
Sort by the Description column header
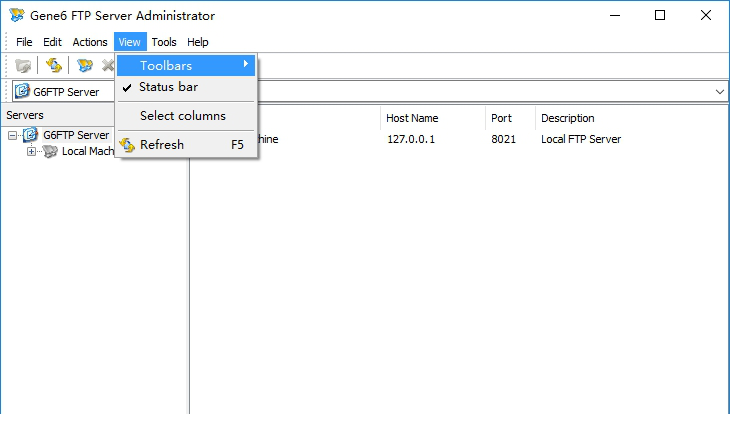click(632, 118)
